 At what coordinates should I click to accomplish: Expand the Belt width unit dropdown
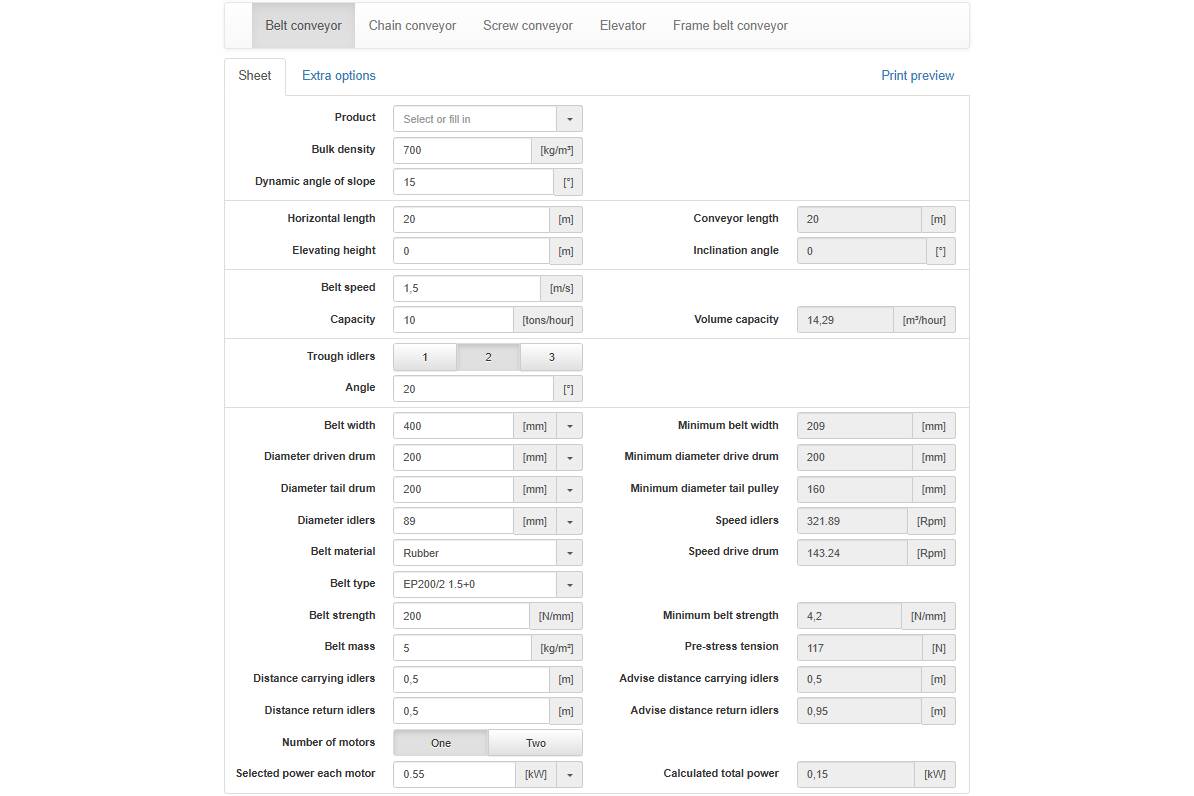point(569,426)
